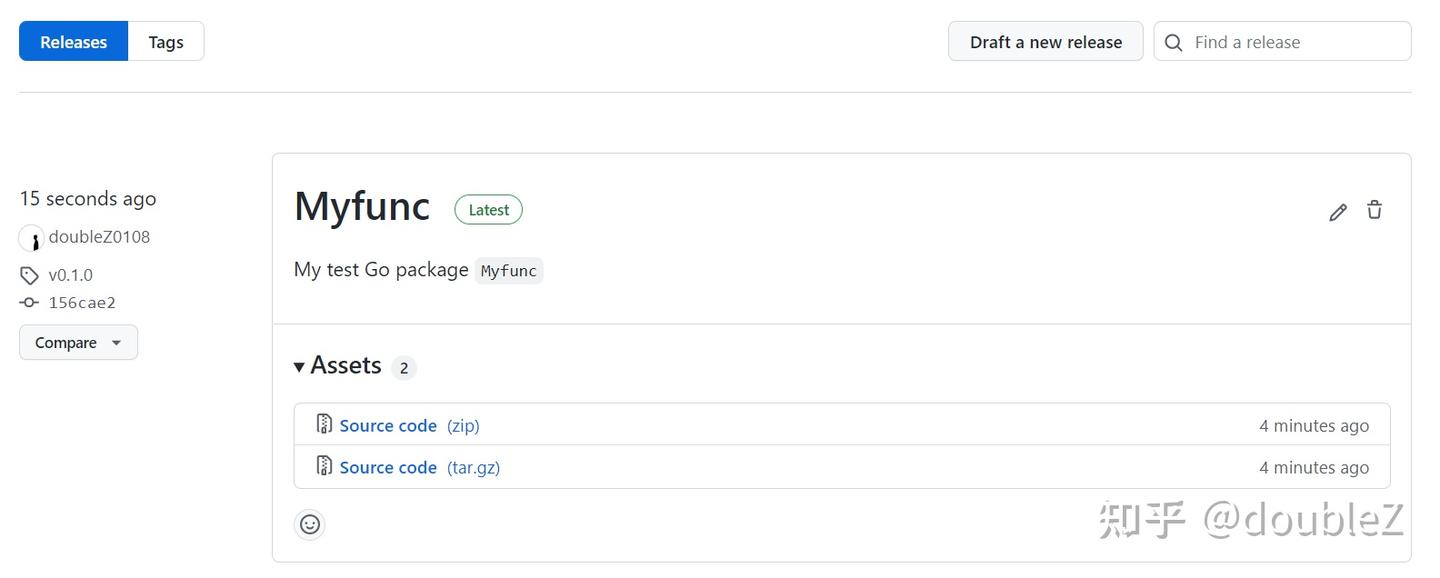
Task: Click Draft a new release button
Action: point(1045,42)
